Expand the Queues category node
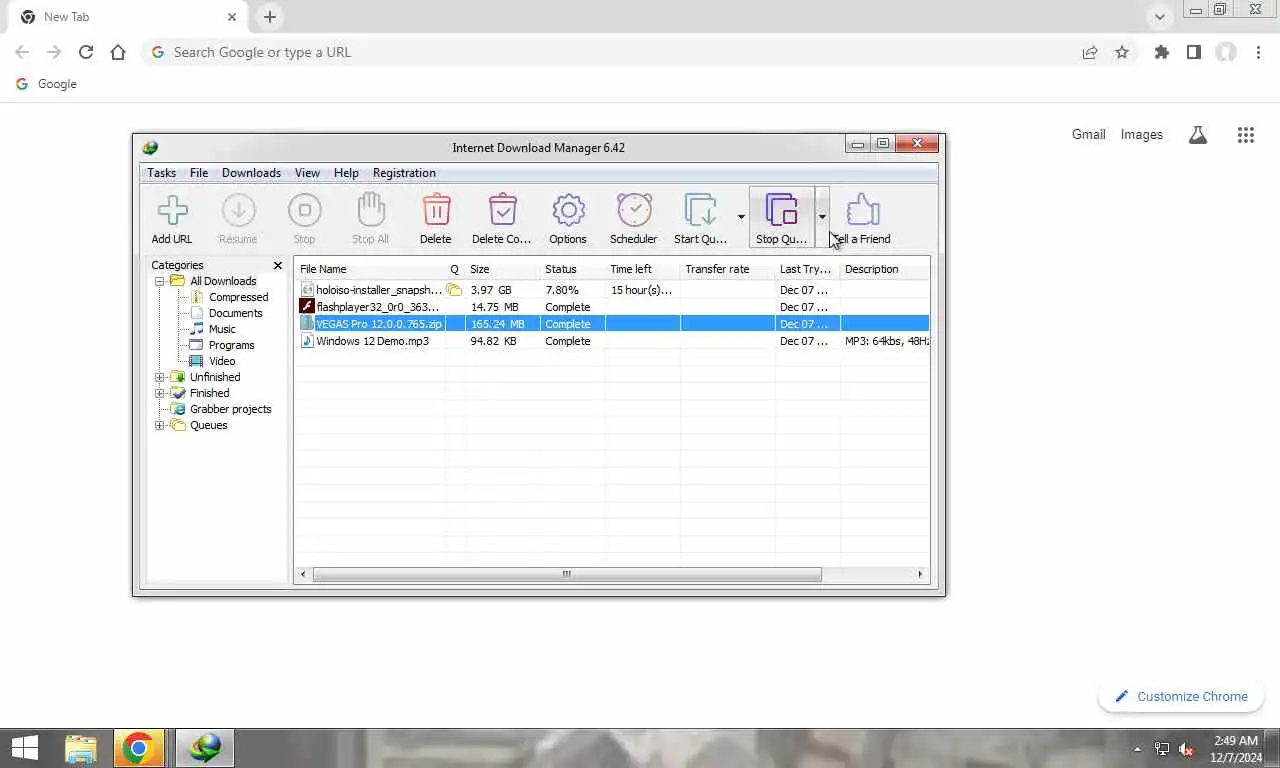This screenshot has height=768, width=1280. pyautogui.click(x=159, y=425)
